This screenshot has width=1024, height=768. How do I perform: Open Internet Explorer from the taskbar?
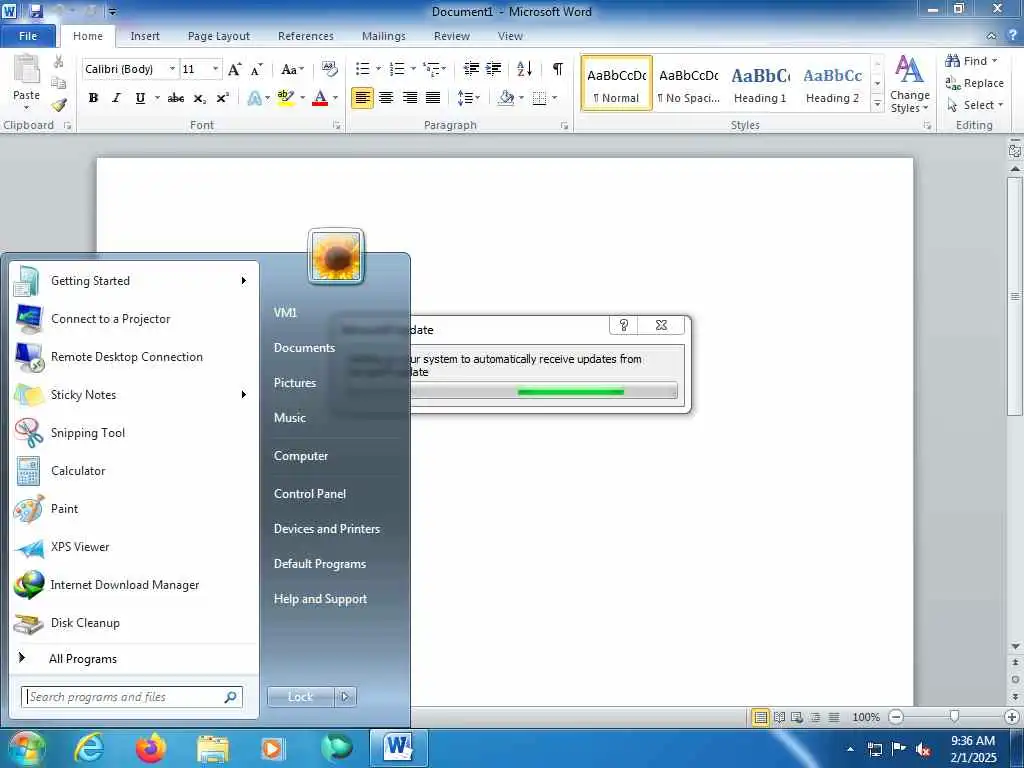(89, 748)
